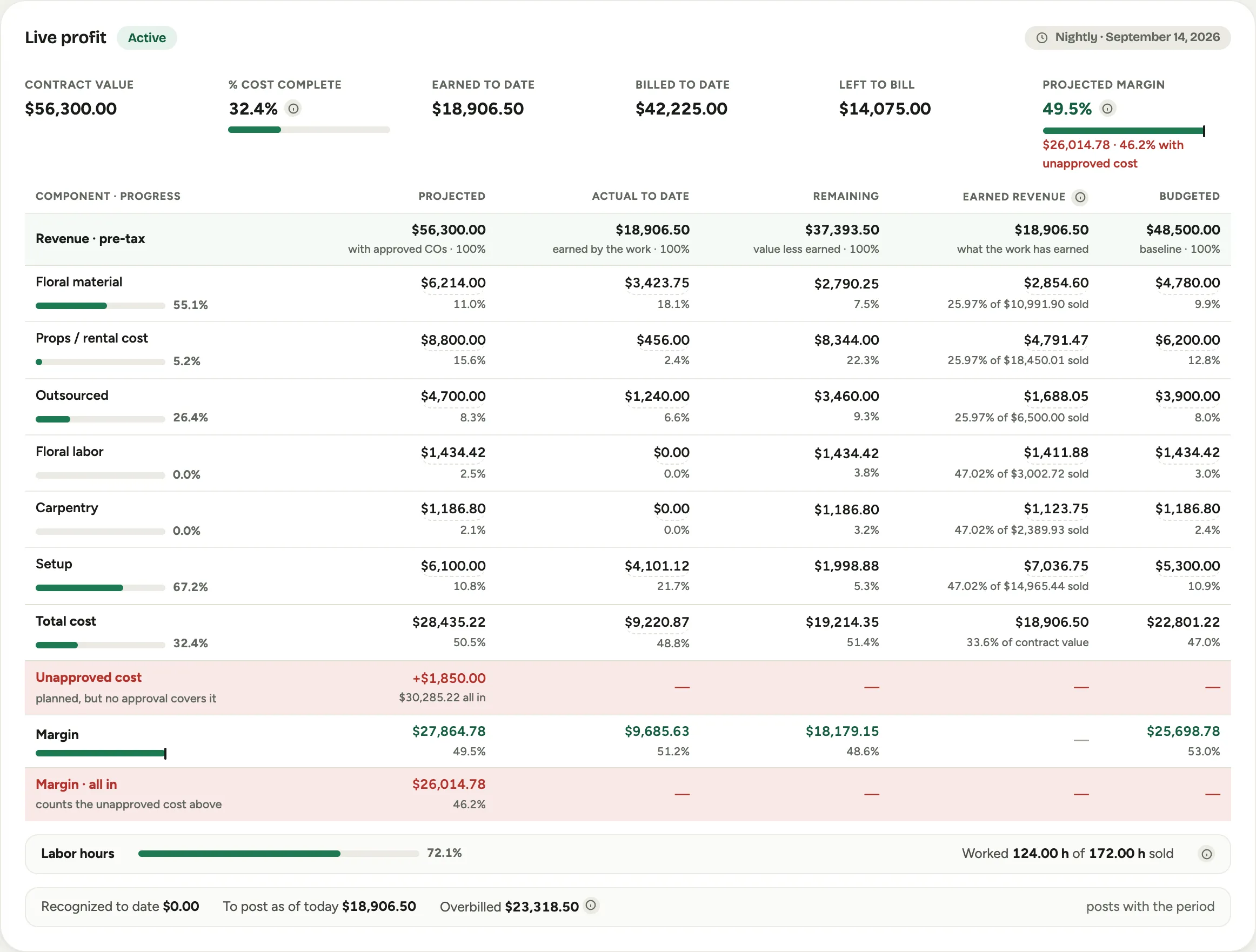
Task: Click the Setup 67.2% progress bar
Action: (101, 588)
